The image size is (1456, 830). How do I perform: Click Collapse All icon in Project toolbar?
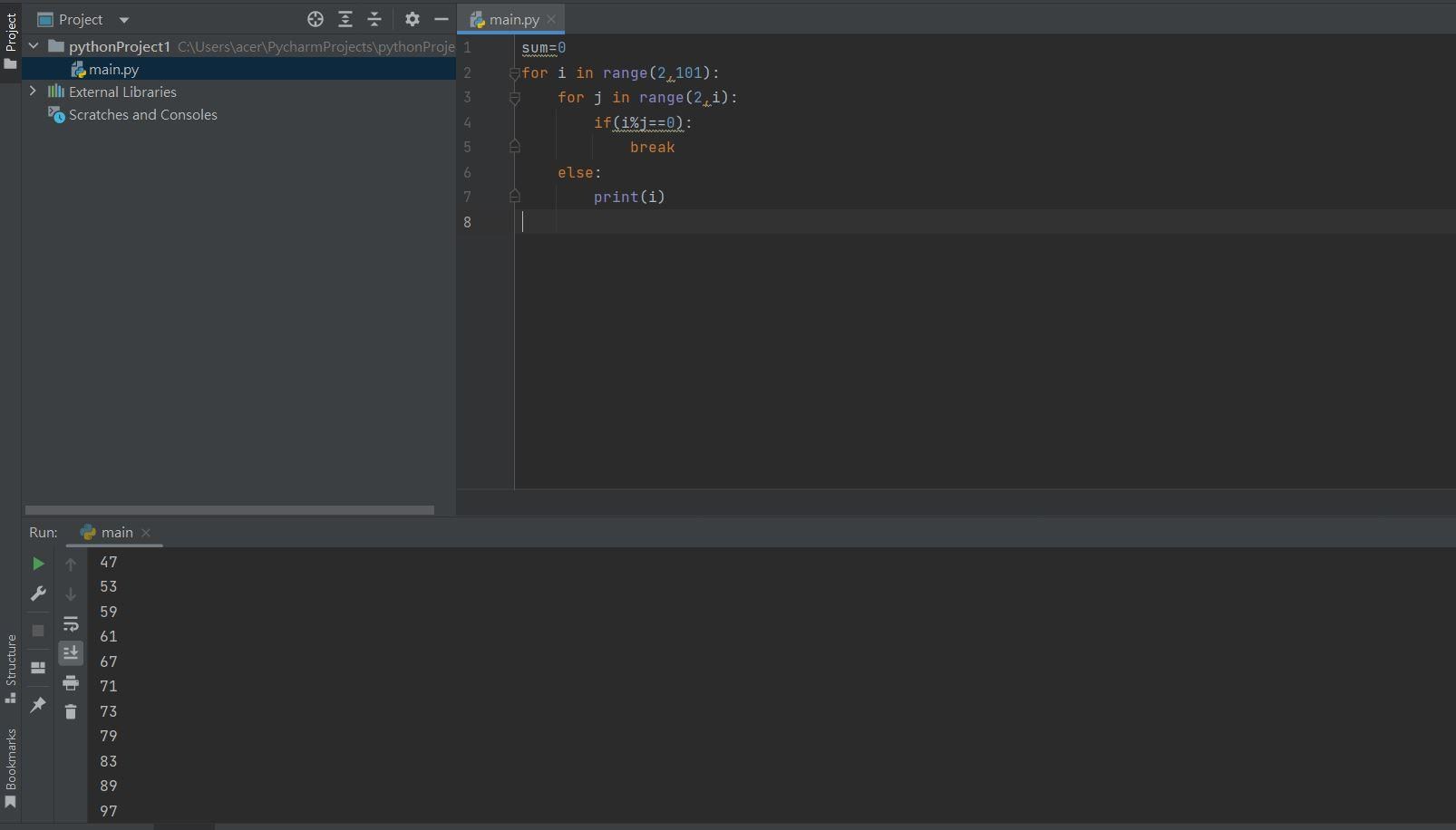coord(374,19)
